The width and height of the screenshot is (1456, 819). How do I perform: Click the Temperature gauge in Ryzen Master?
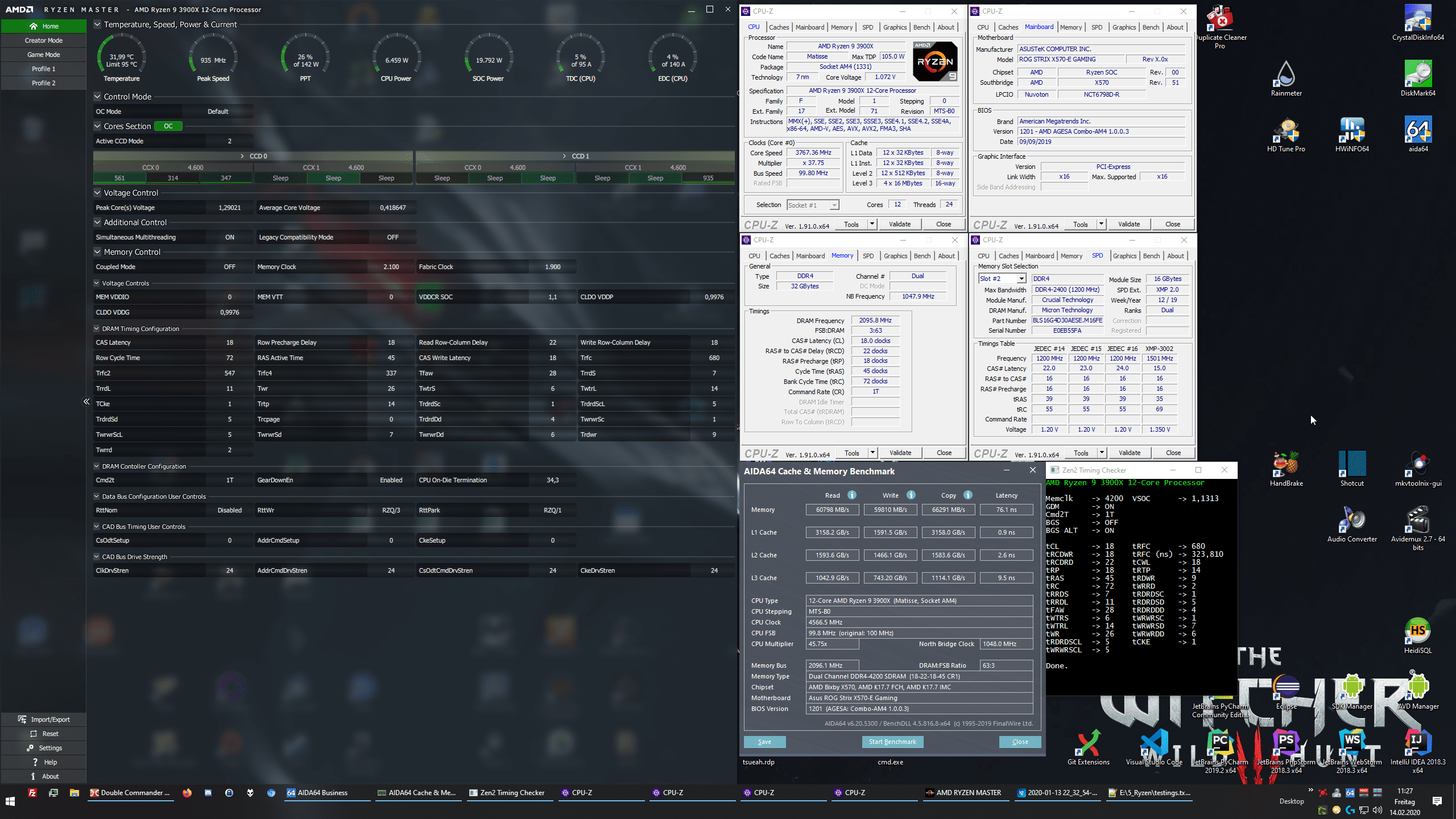[122, 58]
